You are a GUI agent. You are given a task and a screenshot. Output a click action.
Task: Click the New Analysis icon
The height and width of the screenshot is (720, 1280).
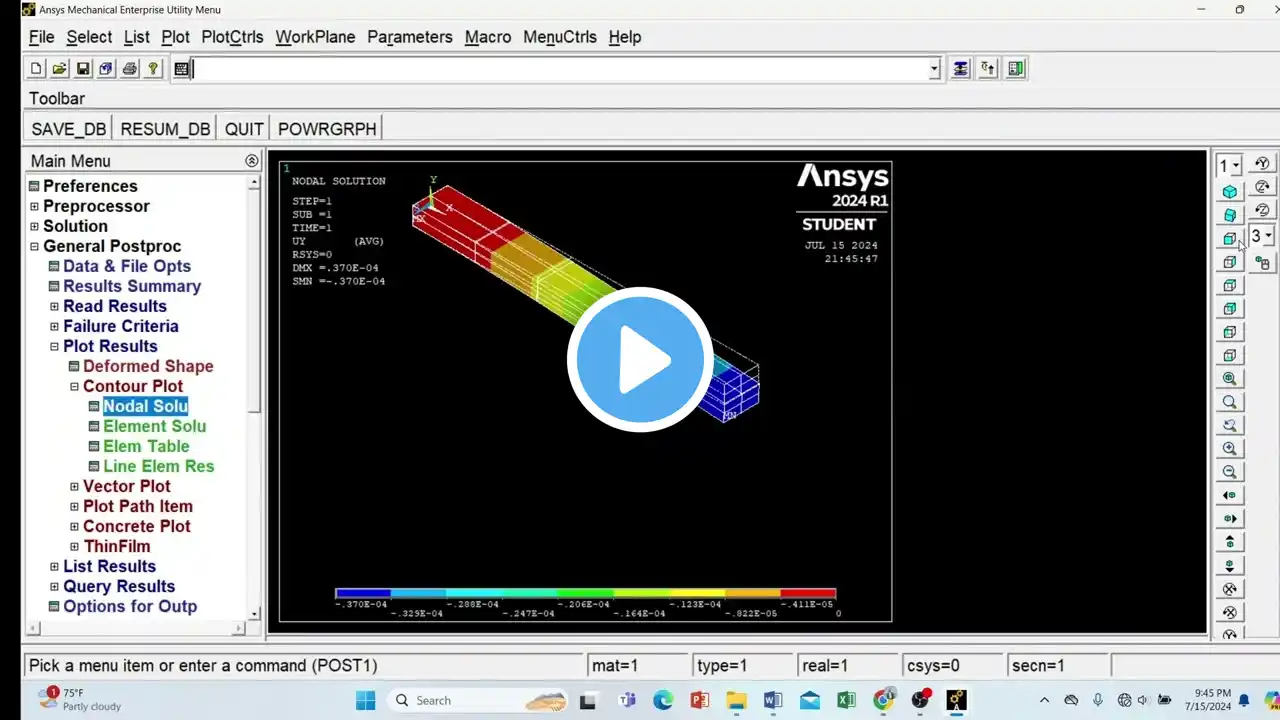click(36, 69)
